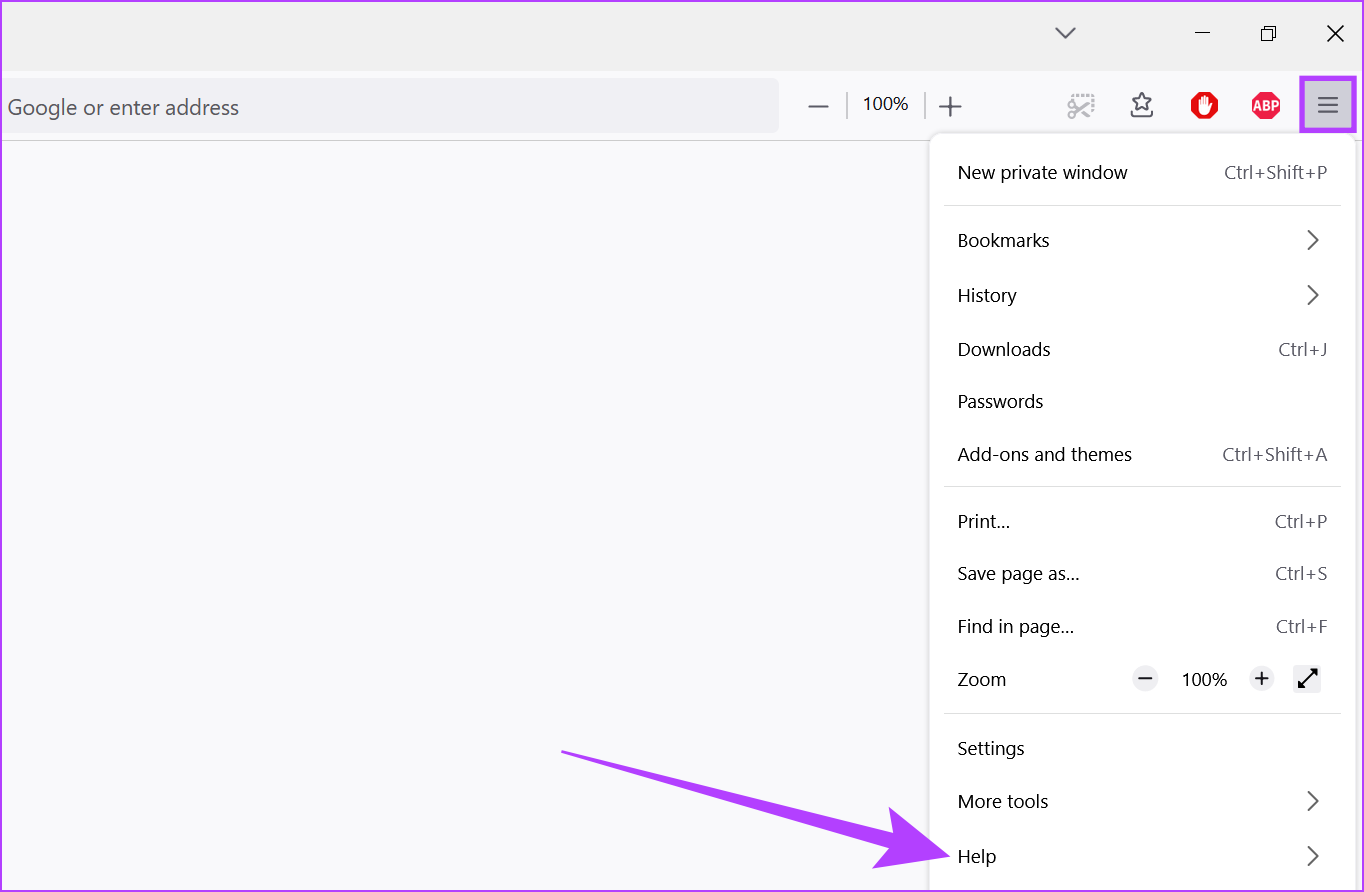Enter full screen via menu zoom arrows icon
The image size is (1364, 892).
click(1307, 679)
